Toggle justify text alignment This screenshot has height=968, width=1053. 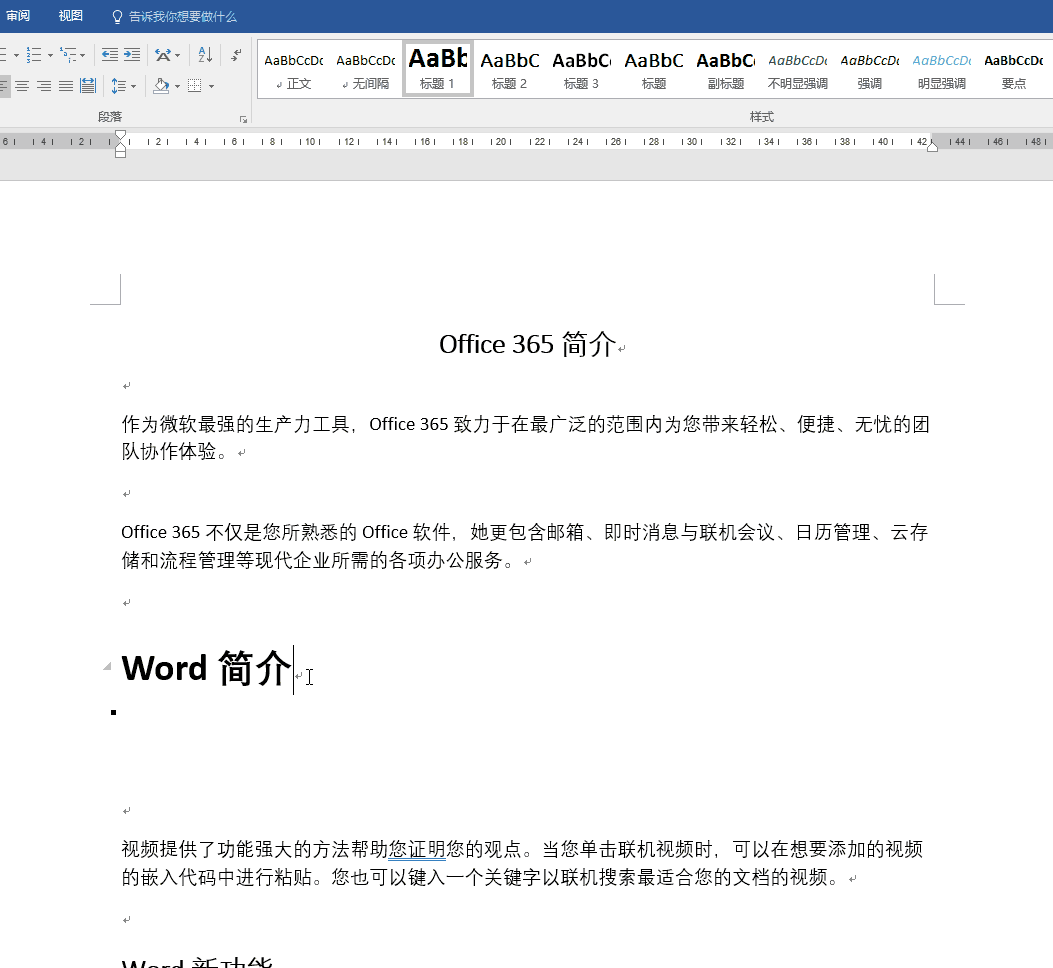66,86
